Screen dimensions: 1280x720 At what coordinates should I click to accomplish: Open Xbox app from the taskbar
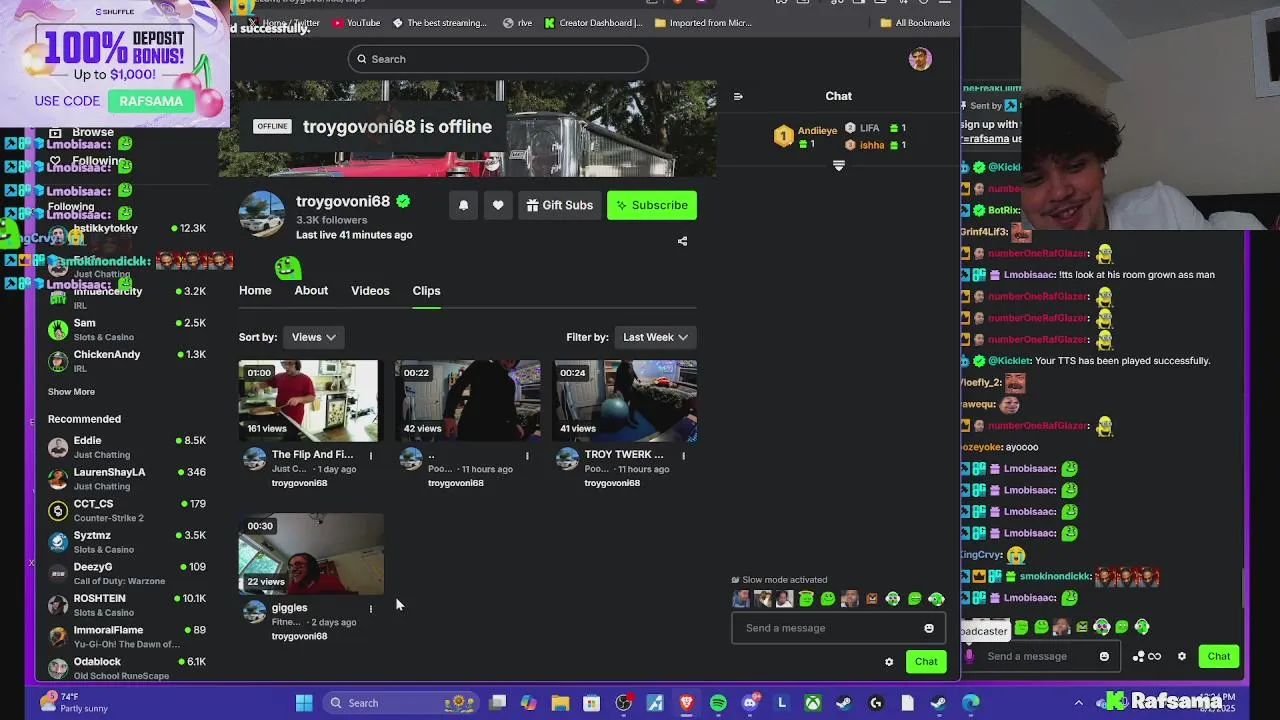pos(813,703)
